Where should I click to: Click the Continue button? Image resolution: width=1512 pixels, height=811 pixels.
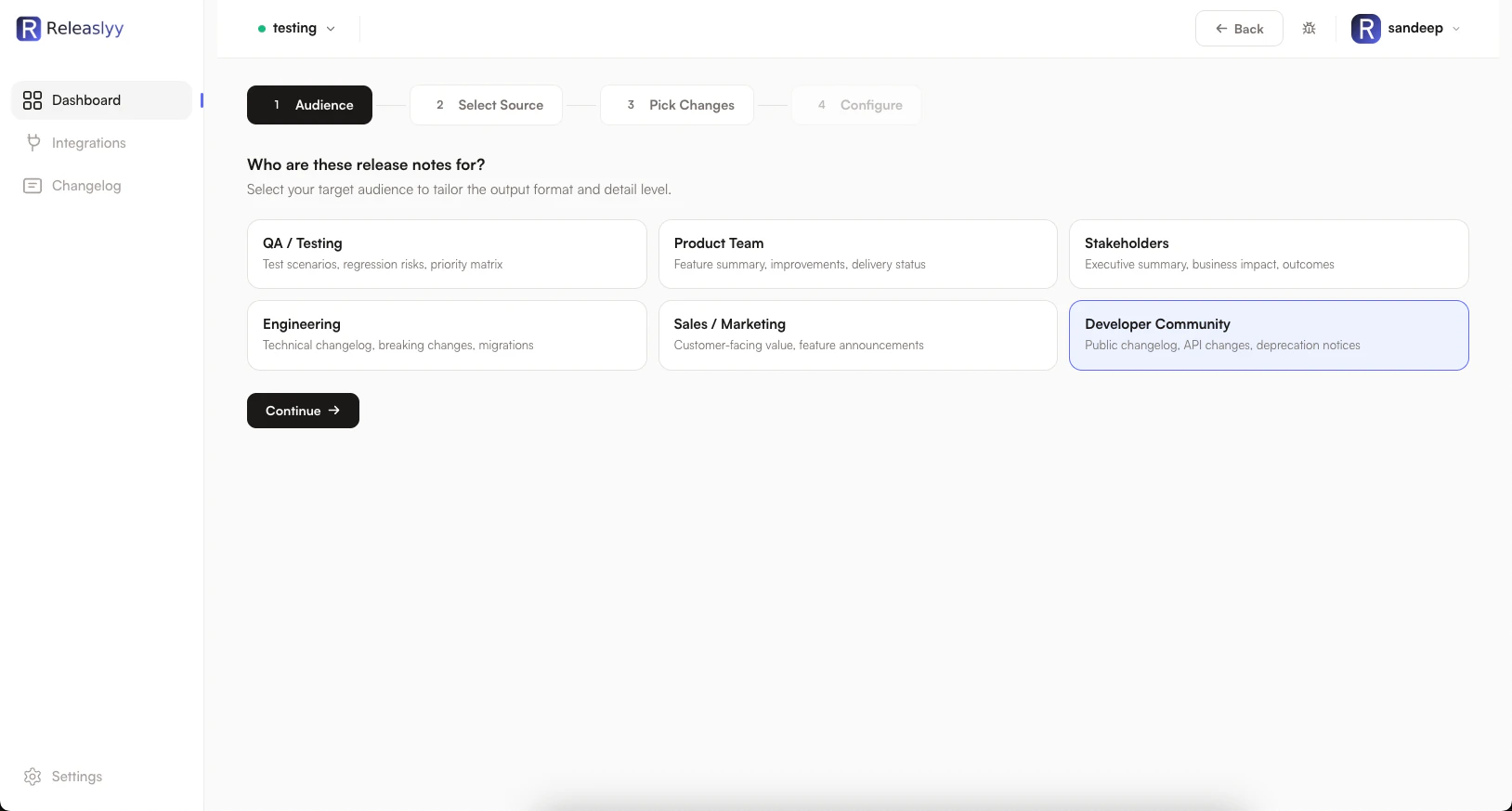pyautogui.click(x=303, y=411)
